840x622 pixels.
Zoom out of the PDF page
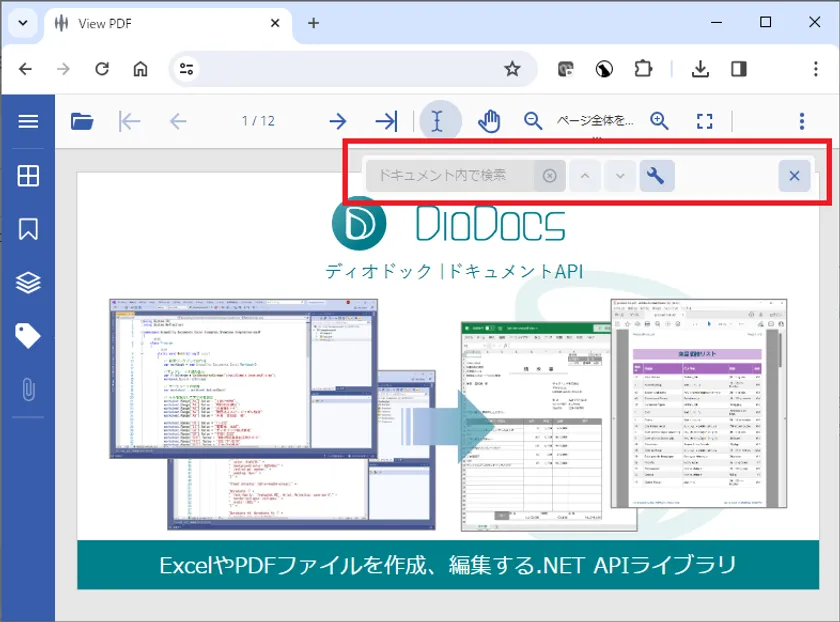(x=534, y=122)
